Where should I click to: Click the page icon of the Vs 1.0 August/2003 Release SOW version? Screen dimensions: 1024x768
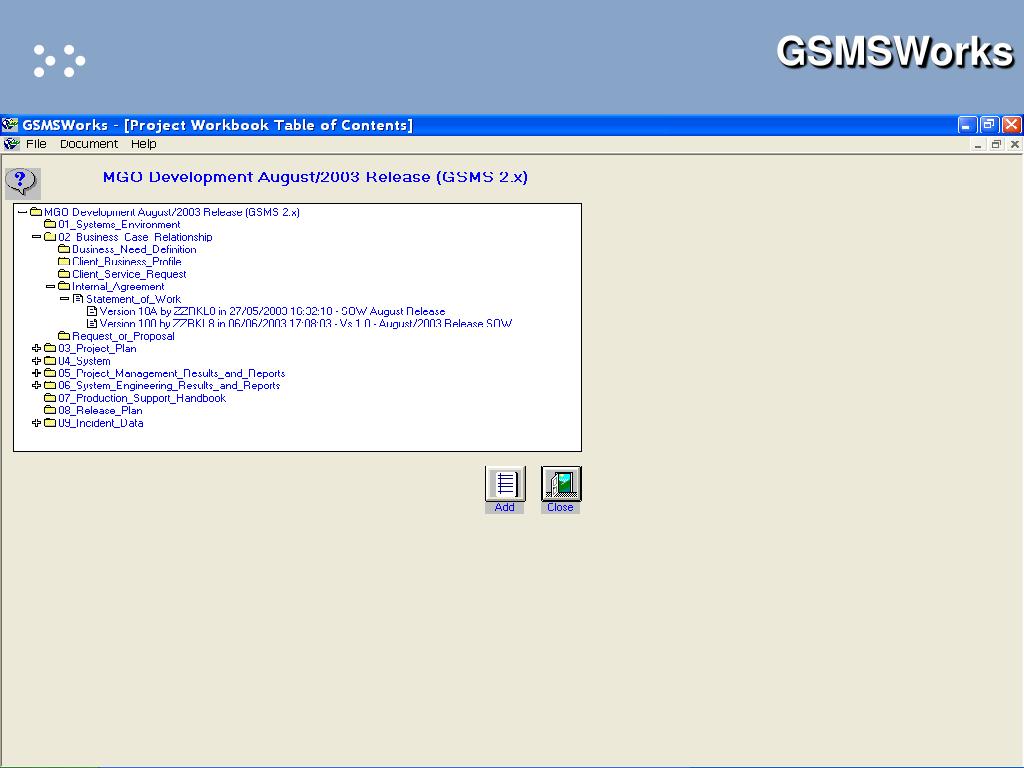tap(92, 323)
